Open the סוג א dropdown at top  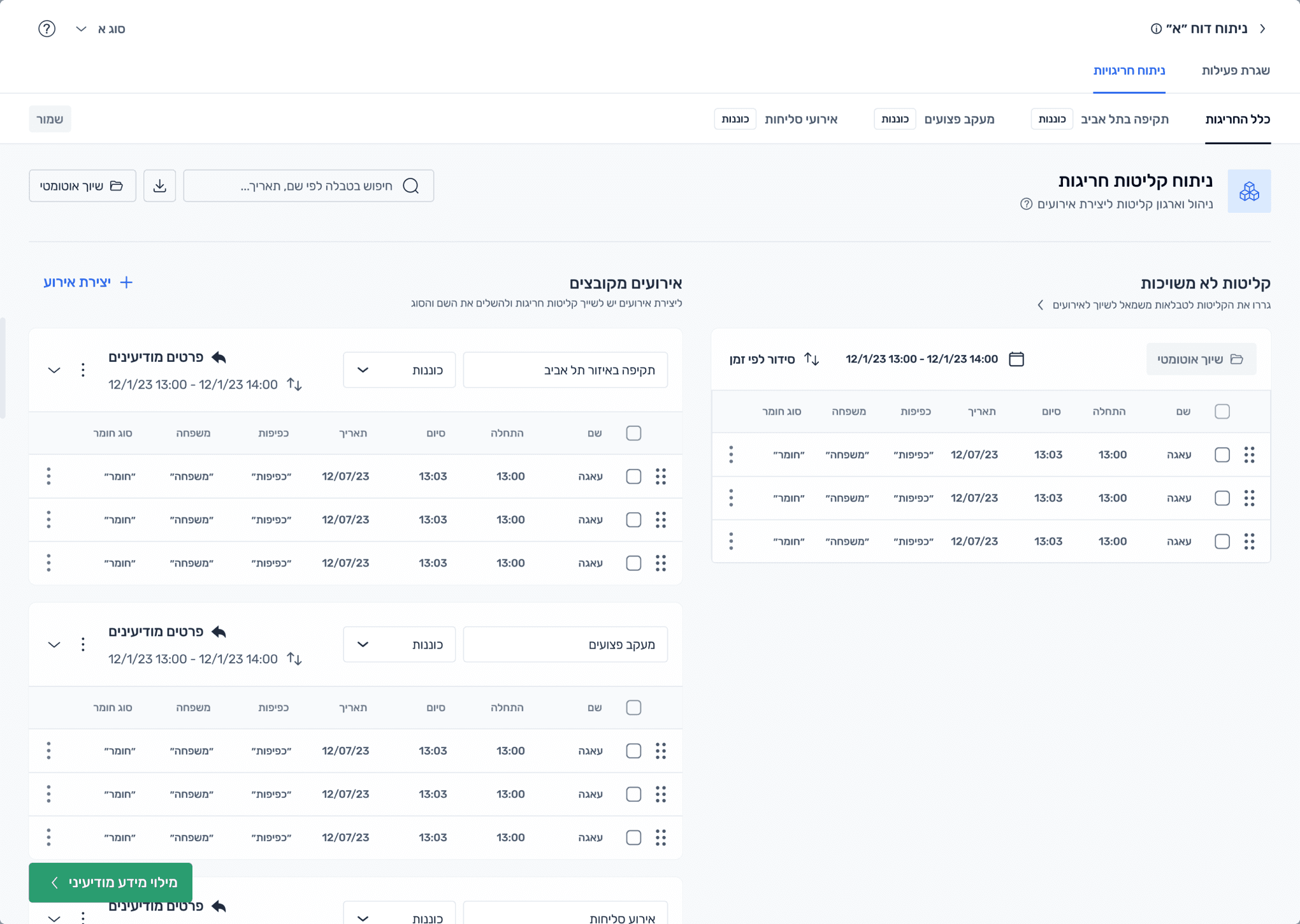click(x=101, y=29)
